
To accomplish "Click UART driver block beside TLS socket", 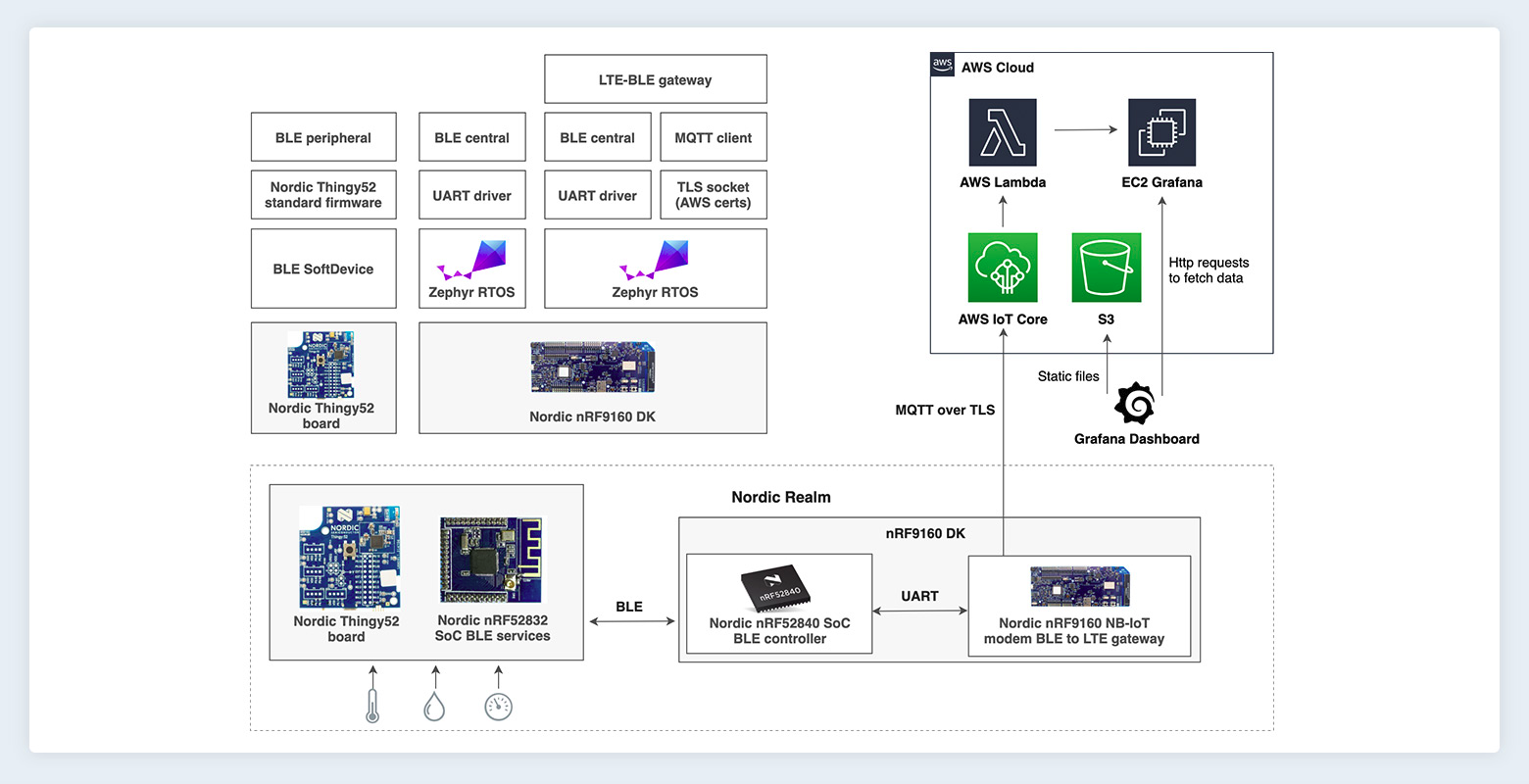I will [x=598, y=195].
